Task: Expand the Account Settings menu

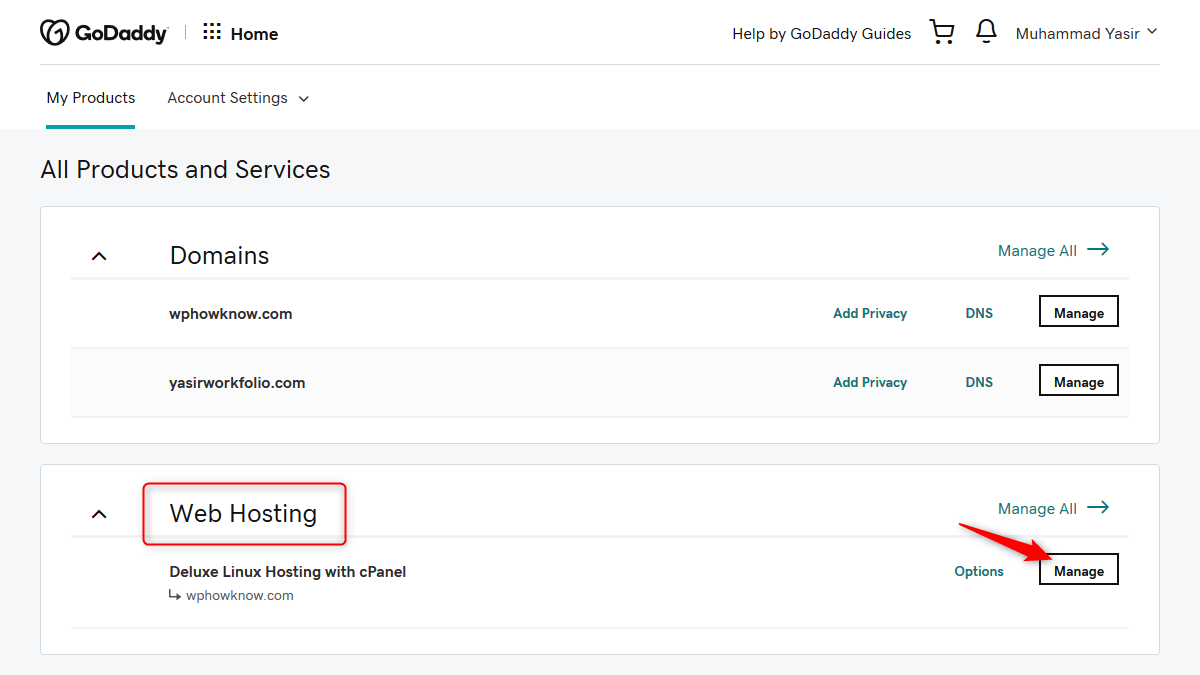Action: point(238,98)
